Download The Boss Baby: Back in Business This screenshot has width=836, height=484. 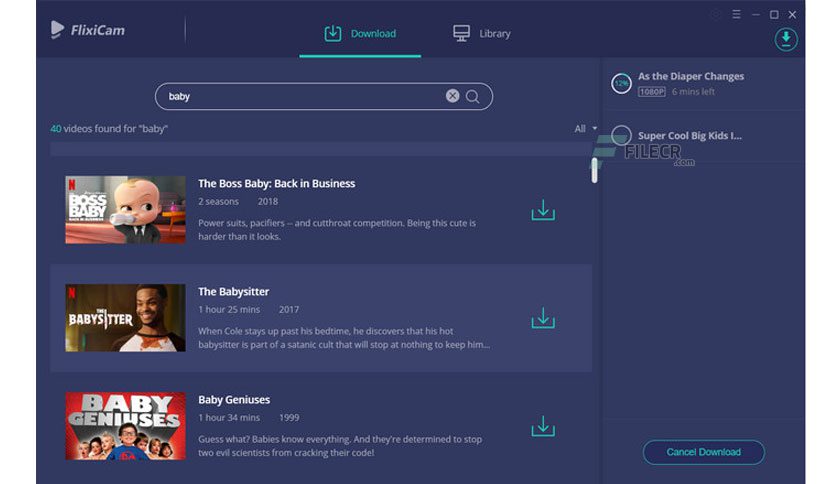pos(543,210)
